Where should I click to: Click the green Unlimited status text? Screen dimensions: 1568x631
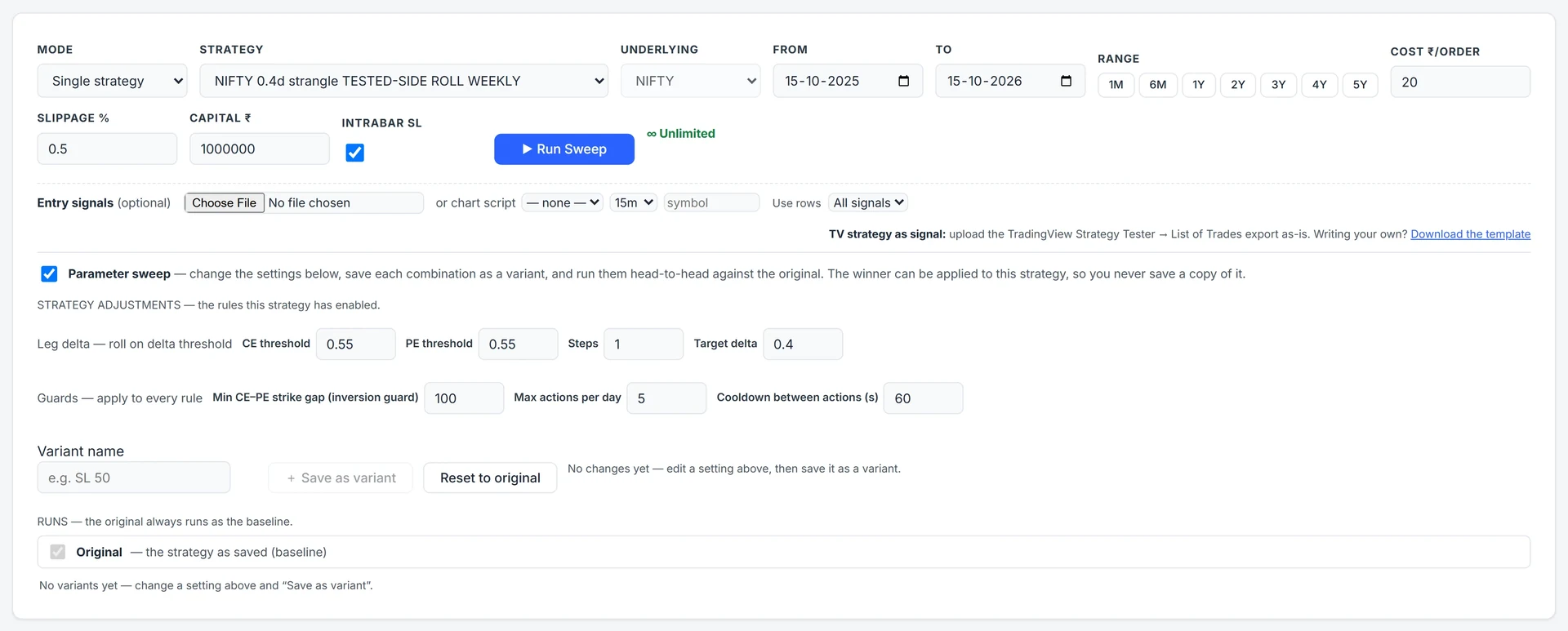681,133
